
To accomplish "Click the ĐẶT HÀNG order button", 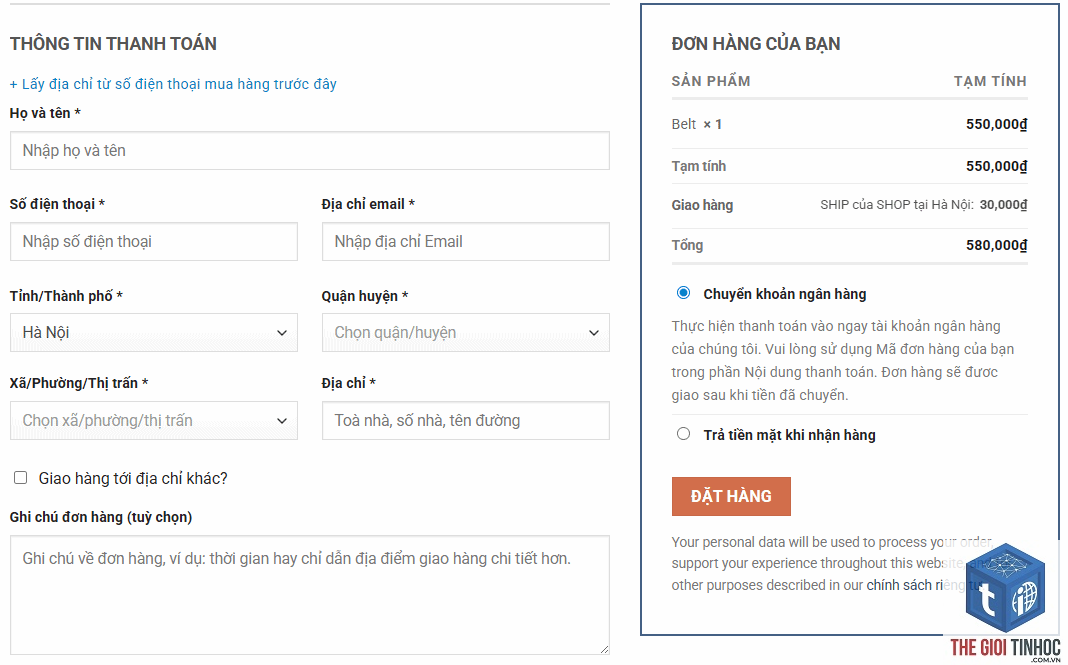I will point(731,496).
